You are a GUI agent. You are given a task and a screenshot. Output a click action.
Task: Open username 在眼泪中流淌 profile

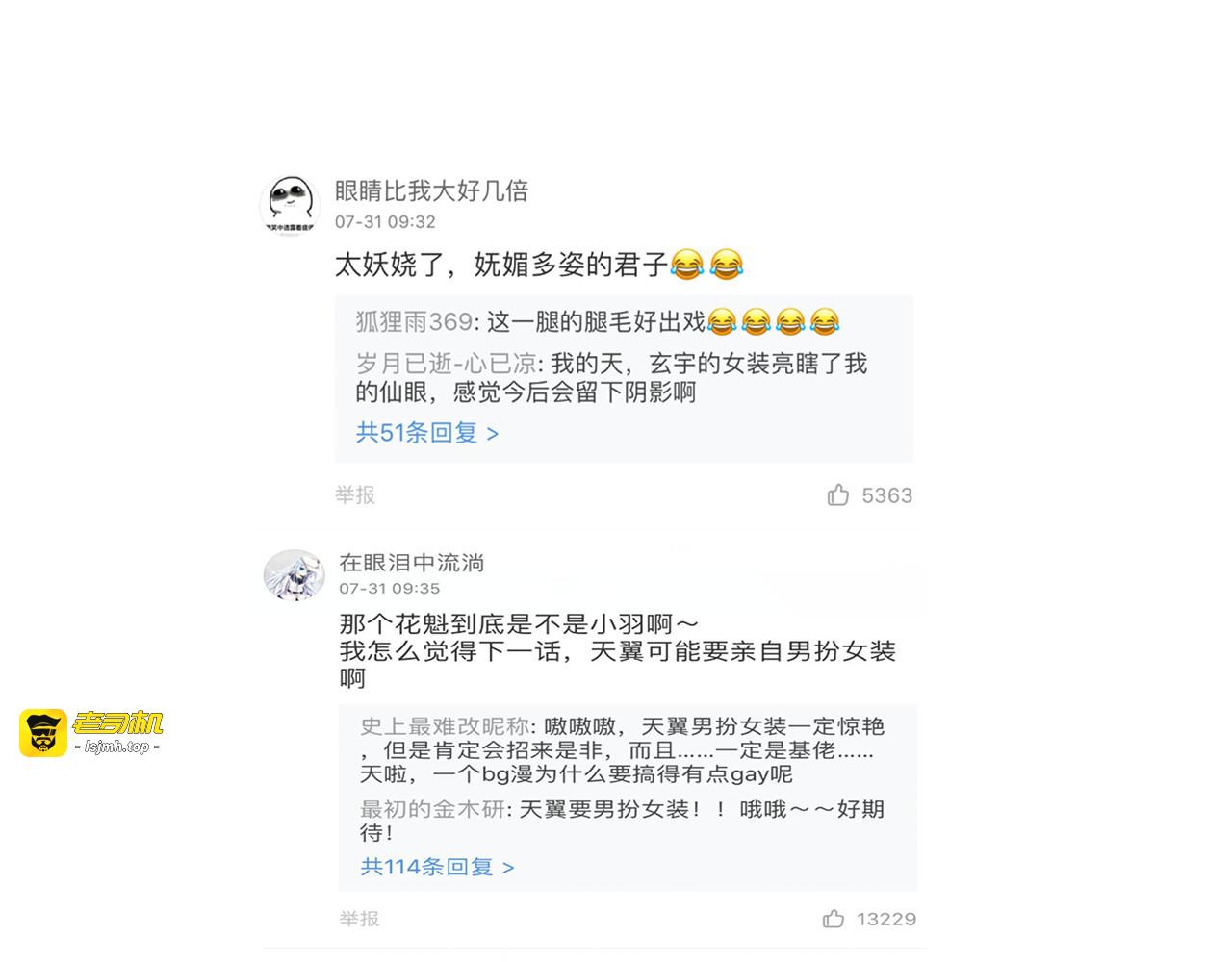(412, 563)
